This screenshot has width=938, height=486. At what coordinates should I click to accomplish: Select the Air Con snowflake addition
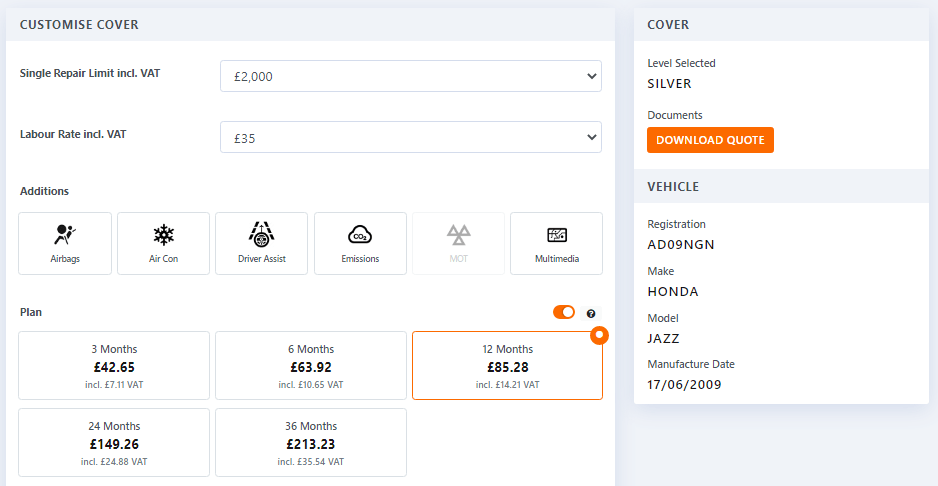(x=163, y=243)
